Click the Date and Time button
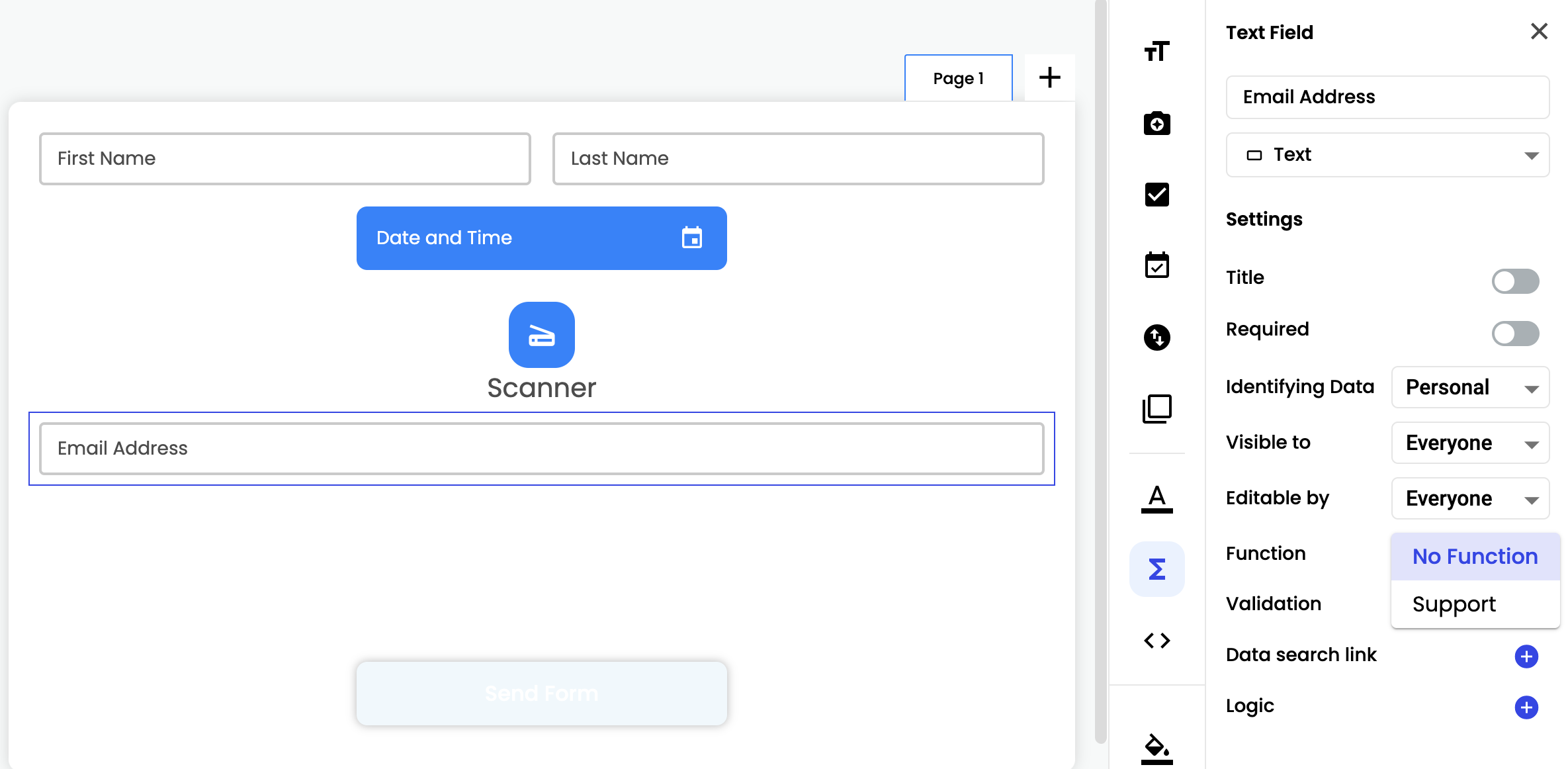 pos(541,238)
